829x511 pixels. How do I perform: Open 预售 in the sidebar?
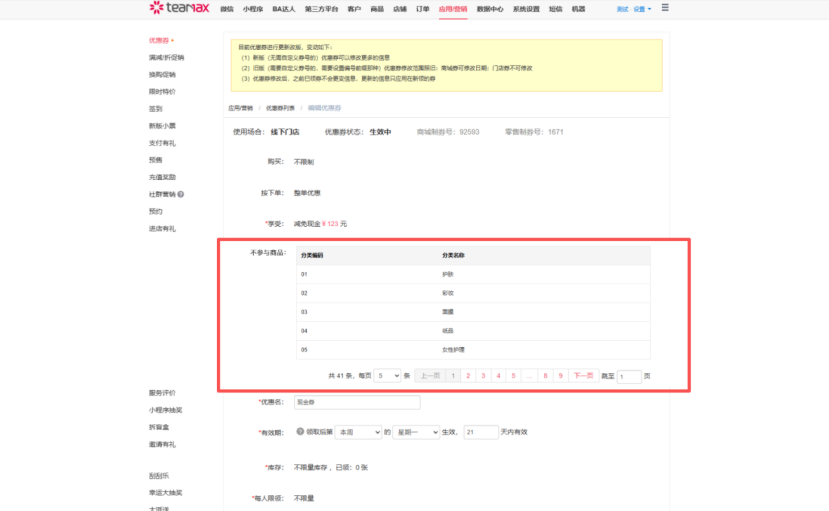pos(155,160)
